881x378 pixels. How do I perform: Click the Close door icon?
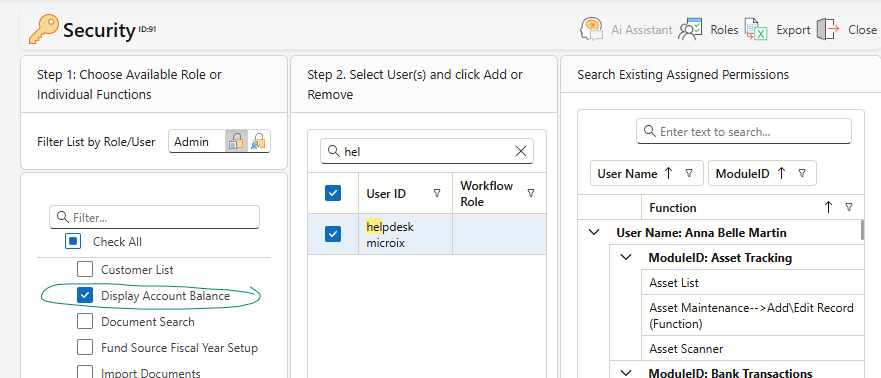pyautogui.click(x=828, y=29)
